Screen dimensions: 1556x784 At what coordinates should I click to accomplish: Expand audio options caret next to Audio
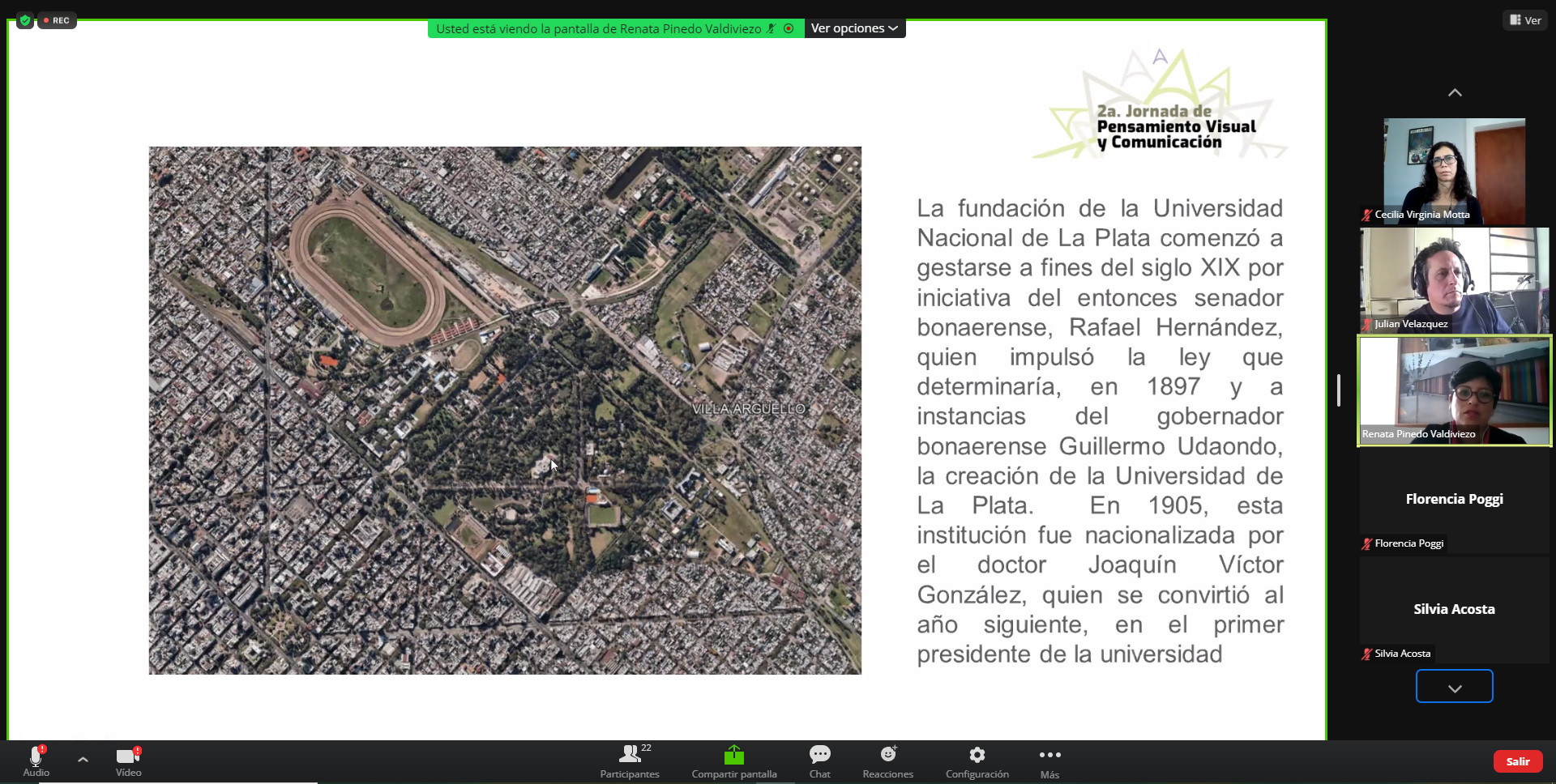83,759
